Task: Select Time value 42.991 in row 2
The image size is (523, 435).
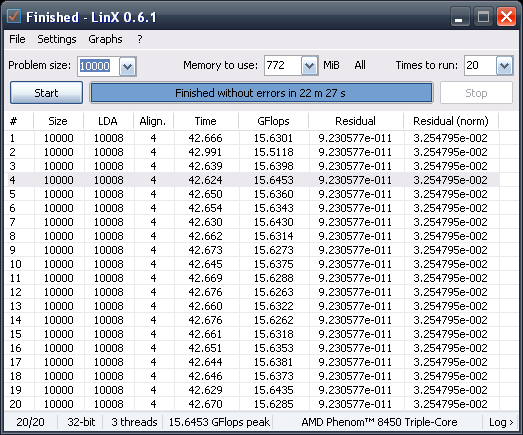Action: coord(205,152)
